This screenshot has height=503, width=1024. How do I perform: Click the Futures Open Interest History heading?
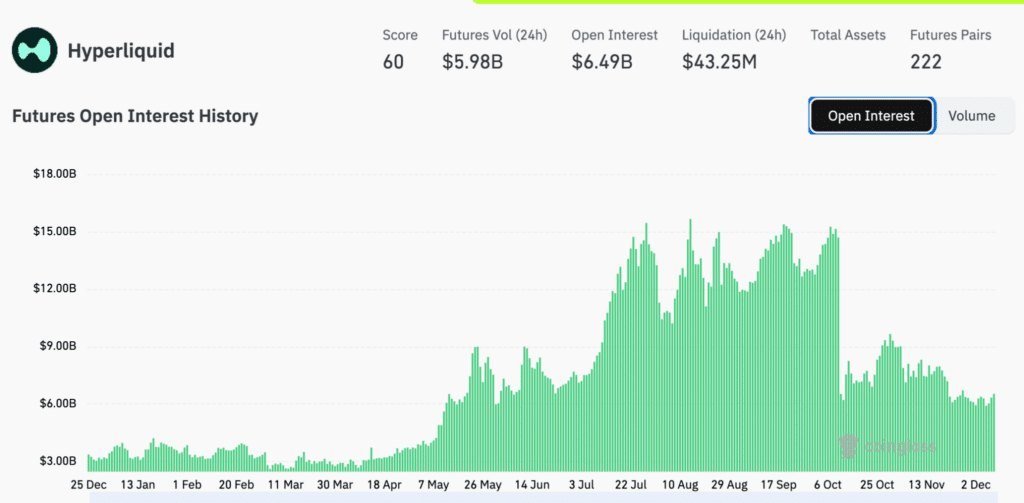[x=135, y=116]
